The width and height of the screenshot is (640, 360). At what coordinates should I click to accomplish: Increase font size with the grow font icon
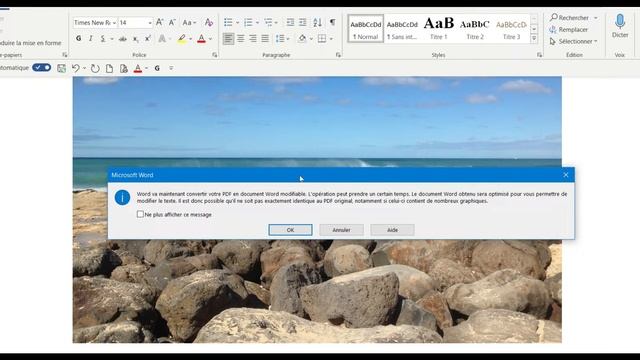click(160, 22)
